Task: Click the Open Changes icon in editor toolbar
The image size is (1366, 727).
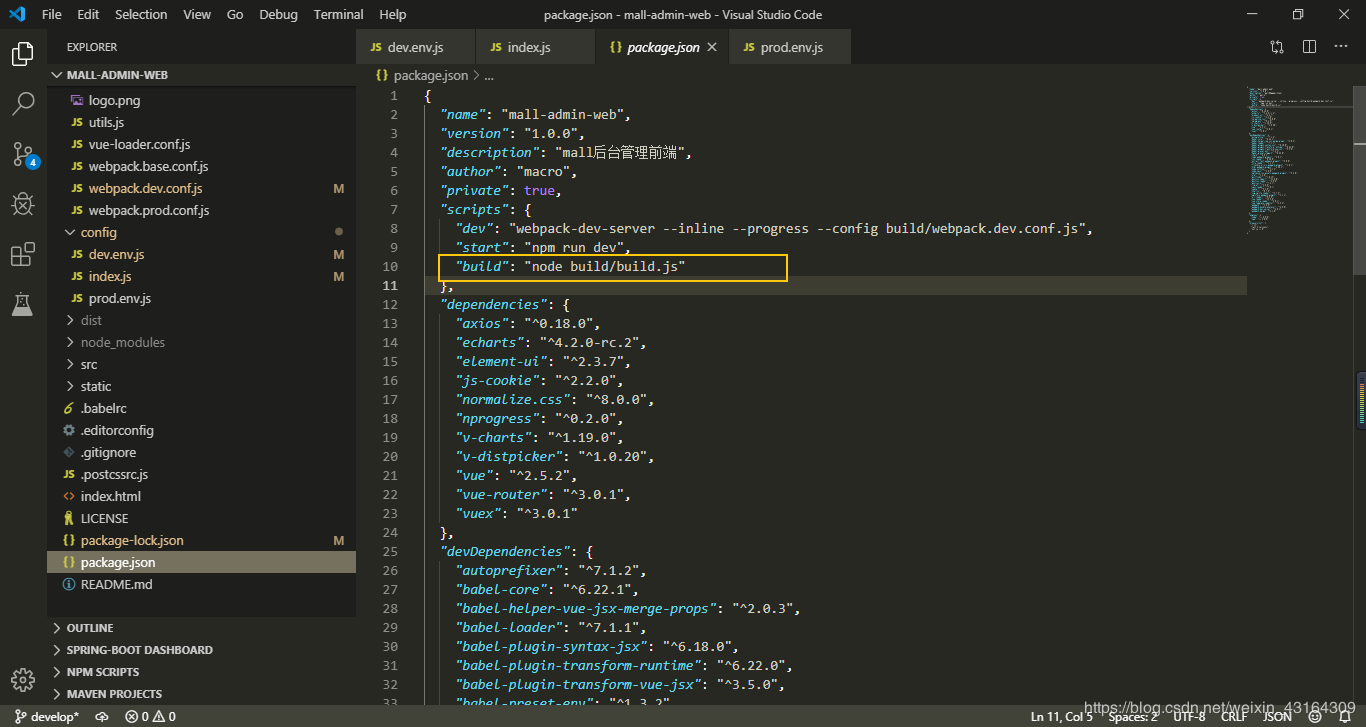Action: pyautogui.click(x=1277, y=47)
